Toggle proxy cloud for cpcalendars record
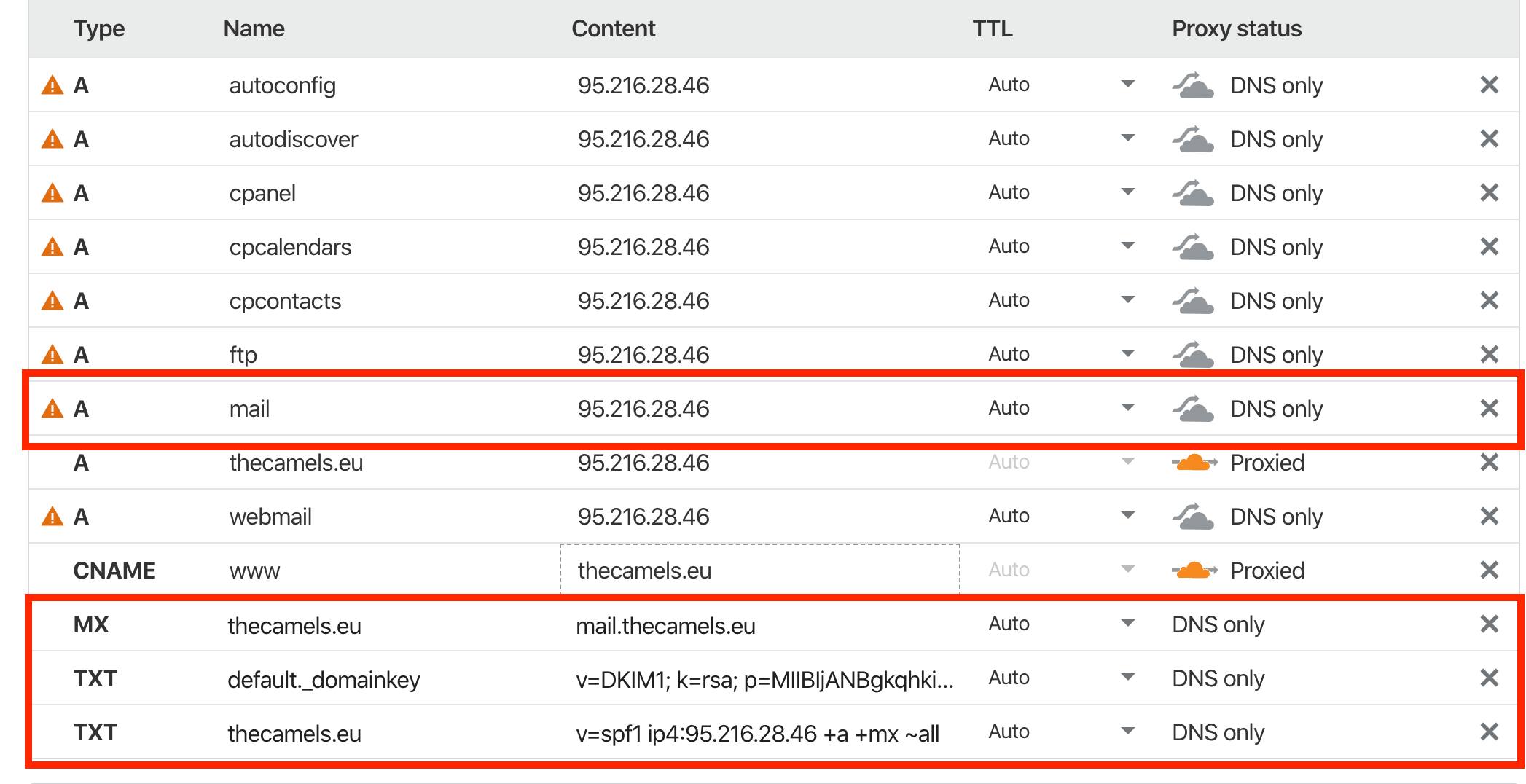This screenshot has width=1526, height=784. (1193, 247)
